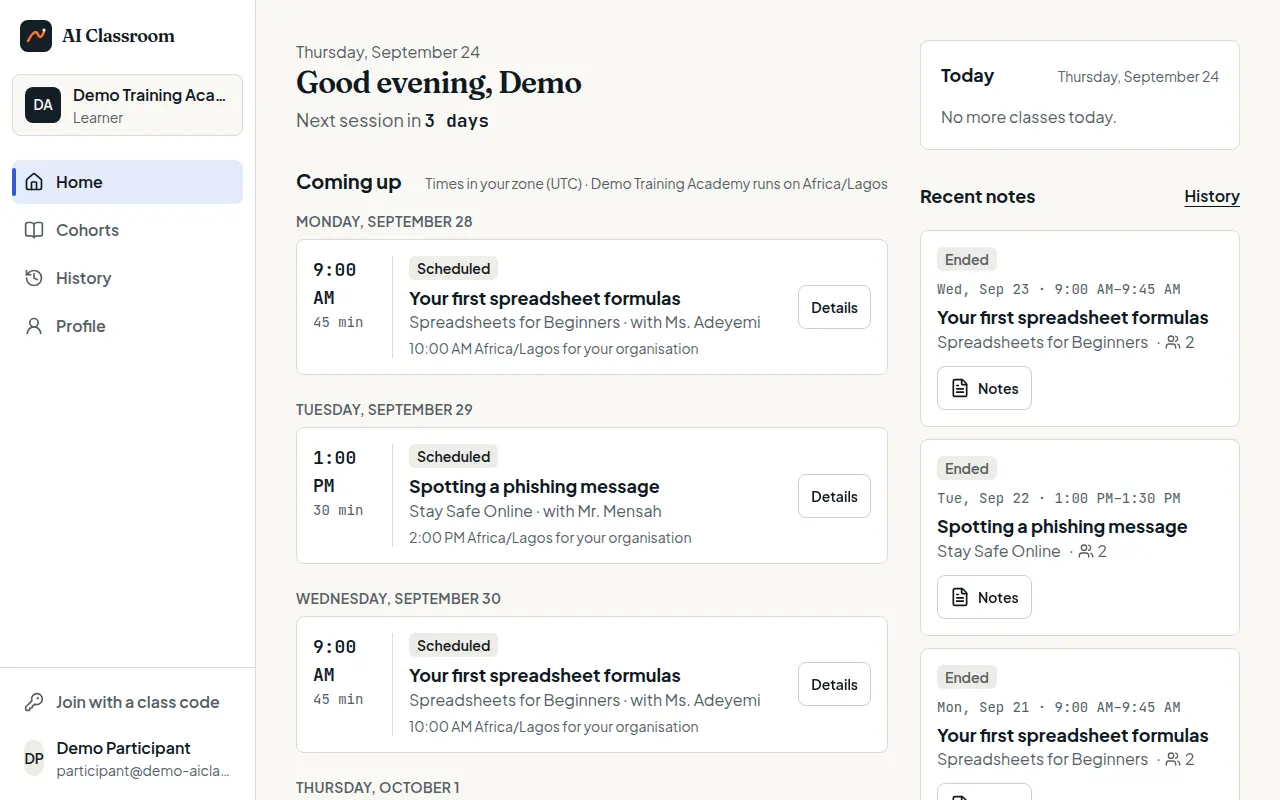The height and width of the screenshot is (800, 1280).
Task: View Details for the Tuesday phishing session
Action: coord(834,496)
